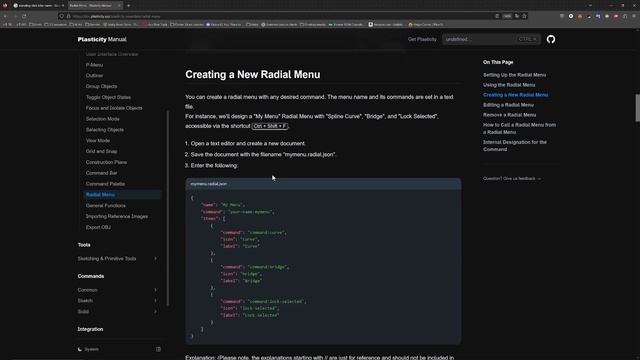Click the Tools sidebar section heading
The width and height of the screenshot is (640, 360).
tap(84, 245)
